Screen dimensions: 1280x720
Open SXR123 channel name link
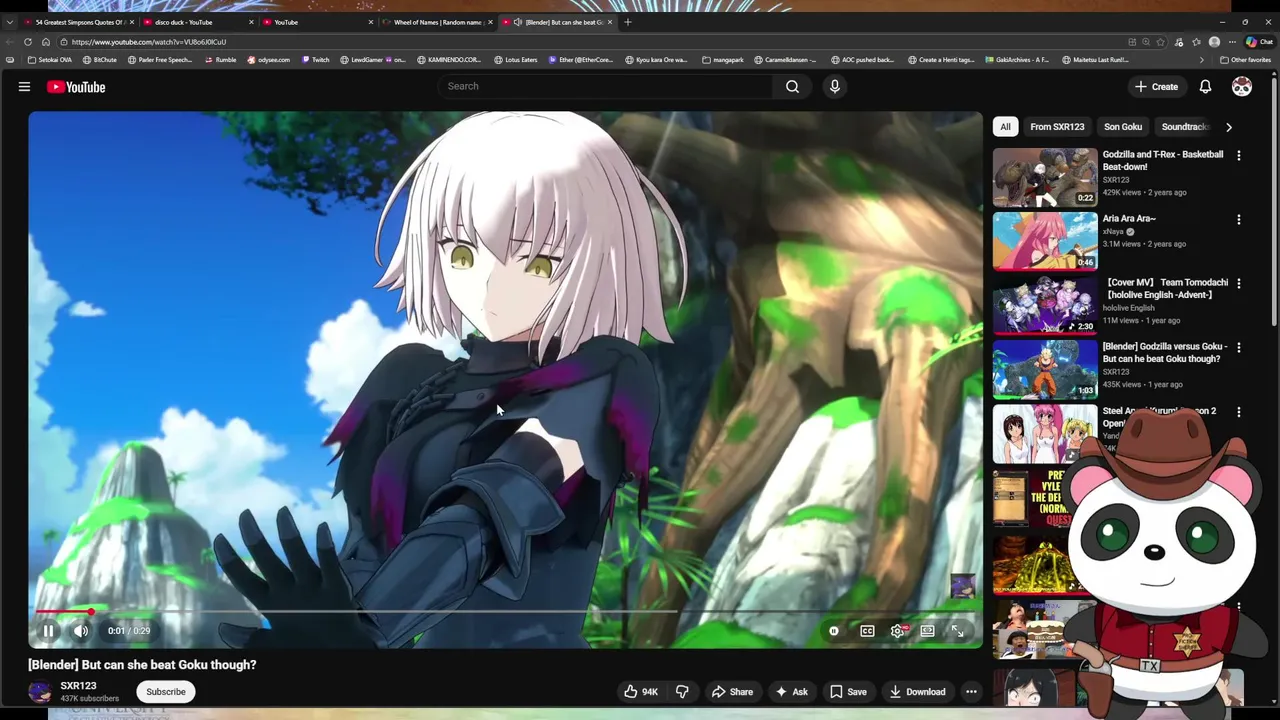pyautogui.click(x=78, y=686)
